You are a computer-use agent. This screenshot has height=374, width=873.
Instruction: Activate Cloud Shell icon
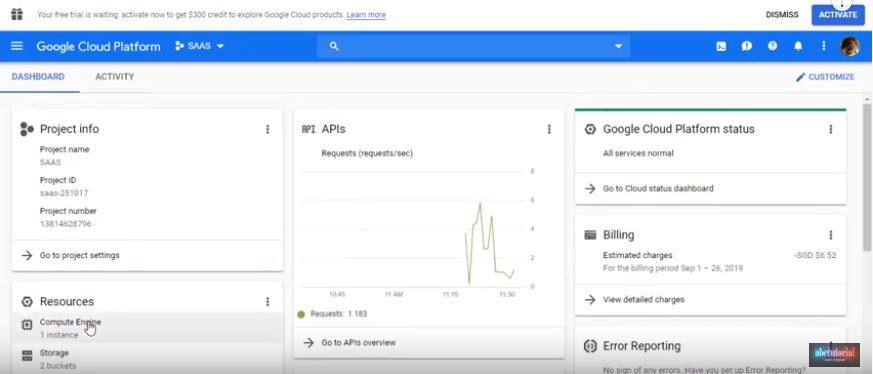[721, 46]
